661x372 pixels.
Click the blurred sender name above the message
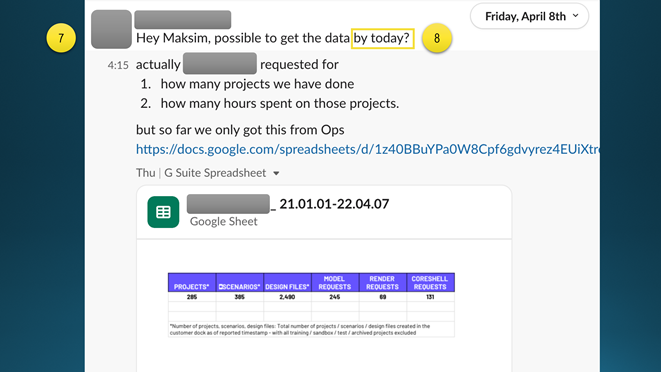(x=183, y=20)
